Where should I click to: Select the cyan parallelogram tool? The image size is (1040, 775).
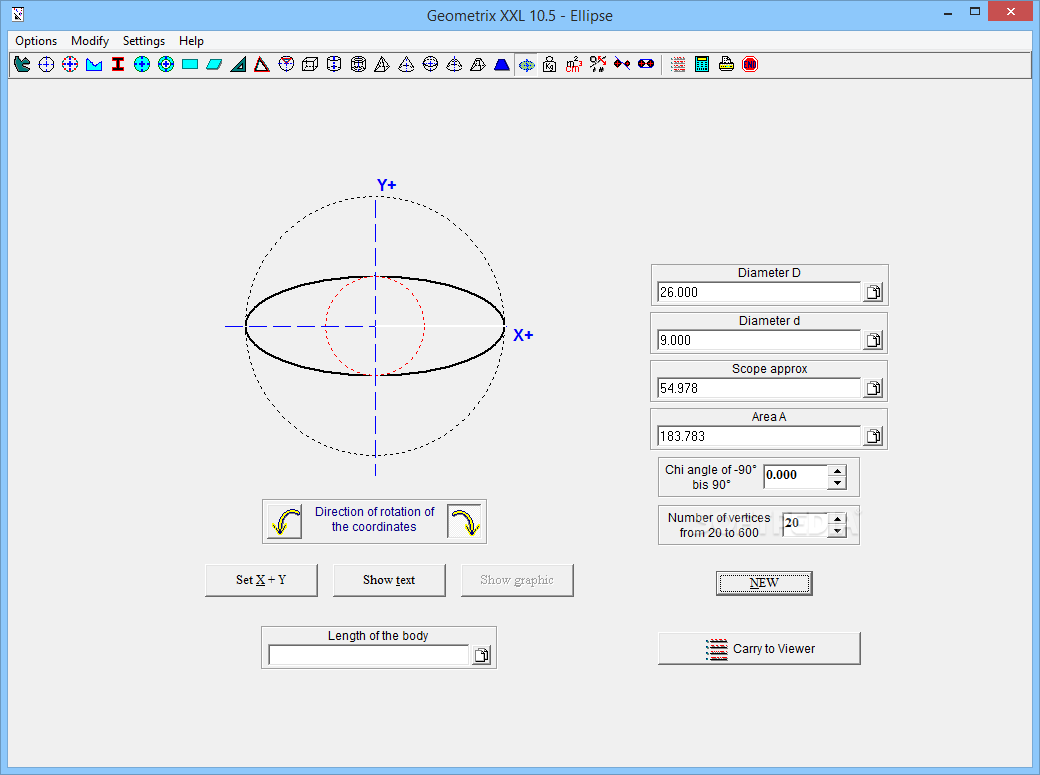pos(214,64)
